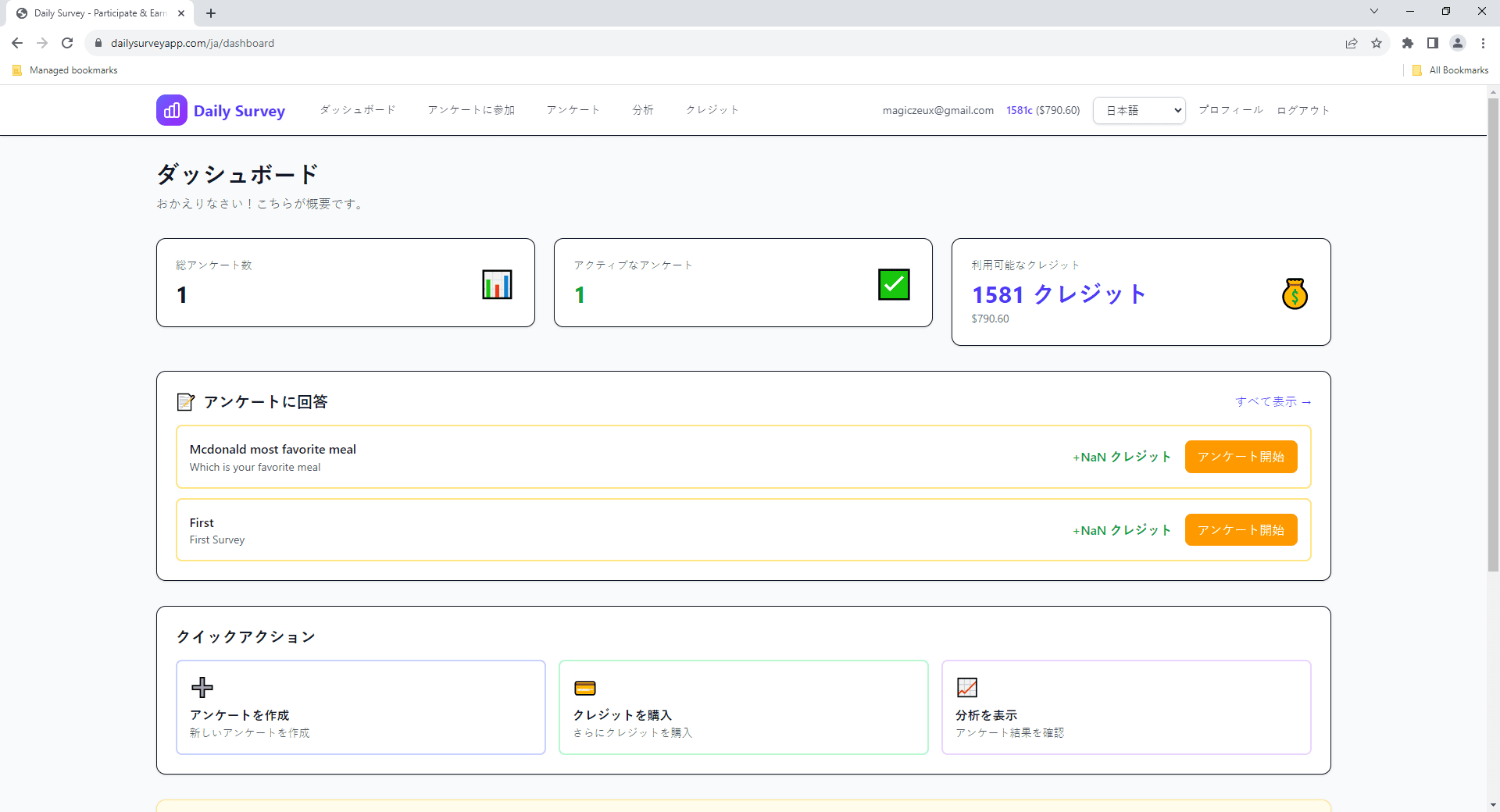1500x812 pixels.
Task: Click the bar chart icon on 総アンケート数 card
Action: 497,284
